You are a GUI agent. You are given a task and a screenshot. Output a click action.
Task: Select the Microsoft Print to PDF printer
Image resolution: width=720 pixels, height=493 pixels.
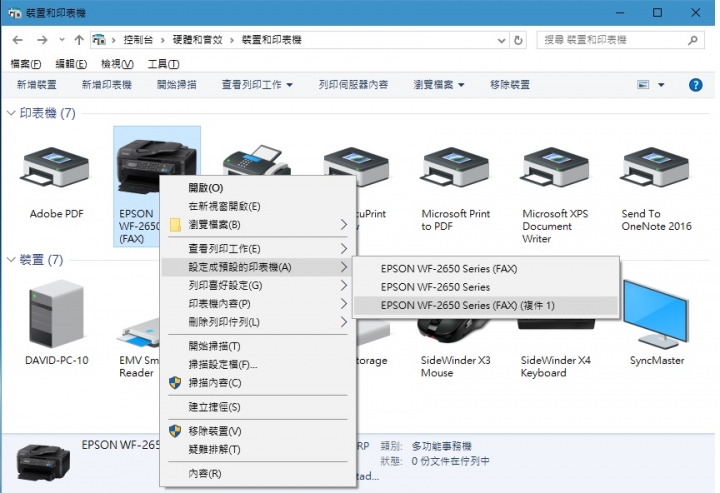coord(456,168)
